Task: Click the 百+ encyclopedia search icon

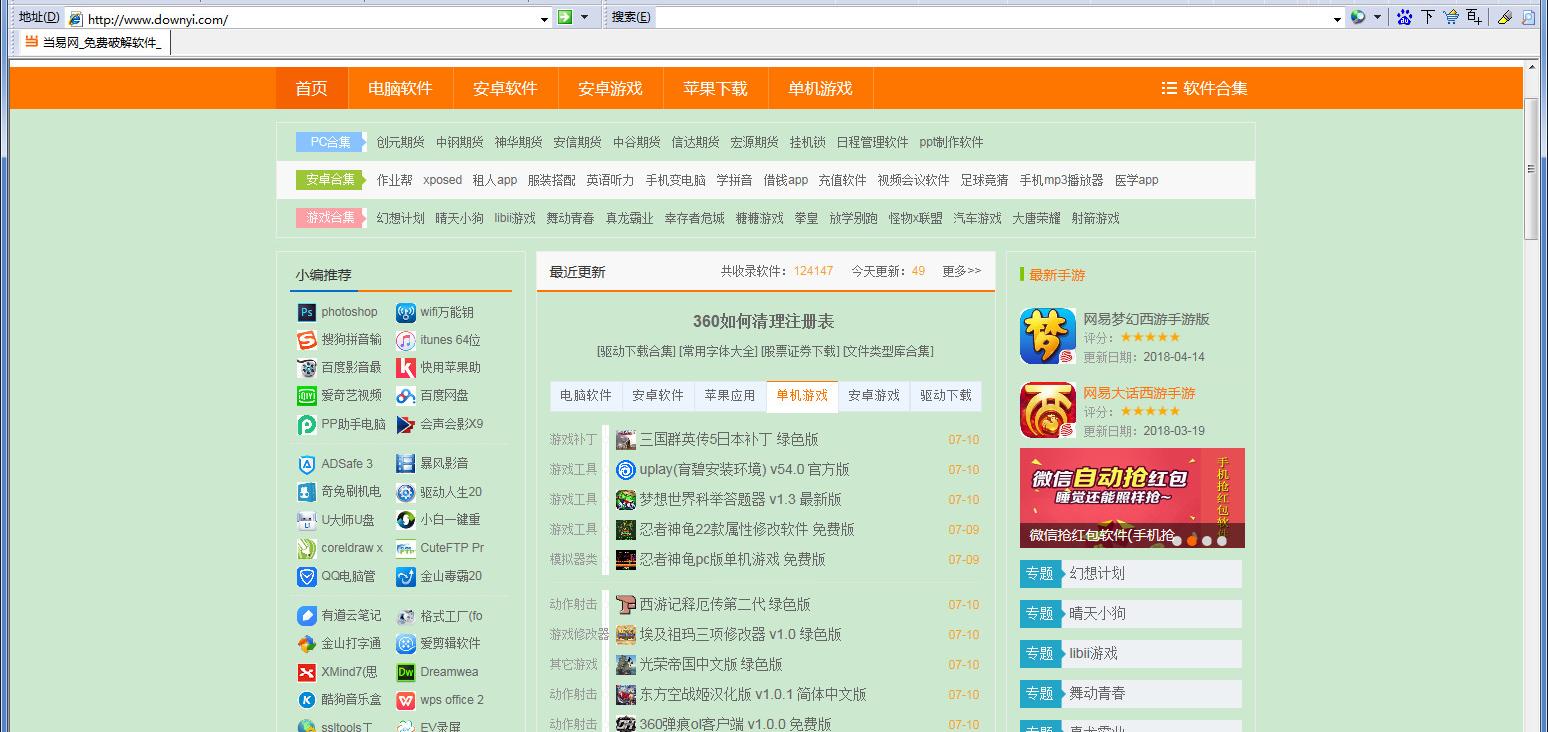Action: pos(1474,17)
